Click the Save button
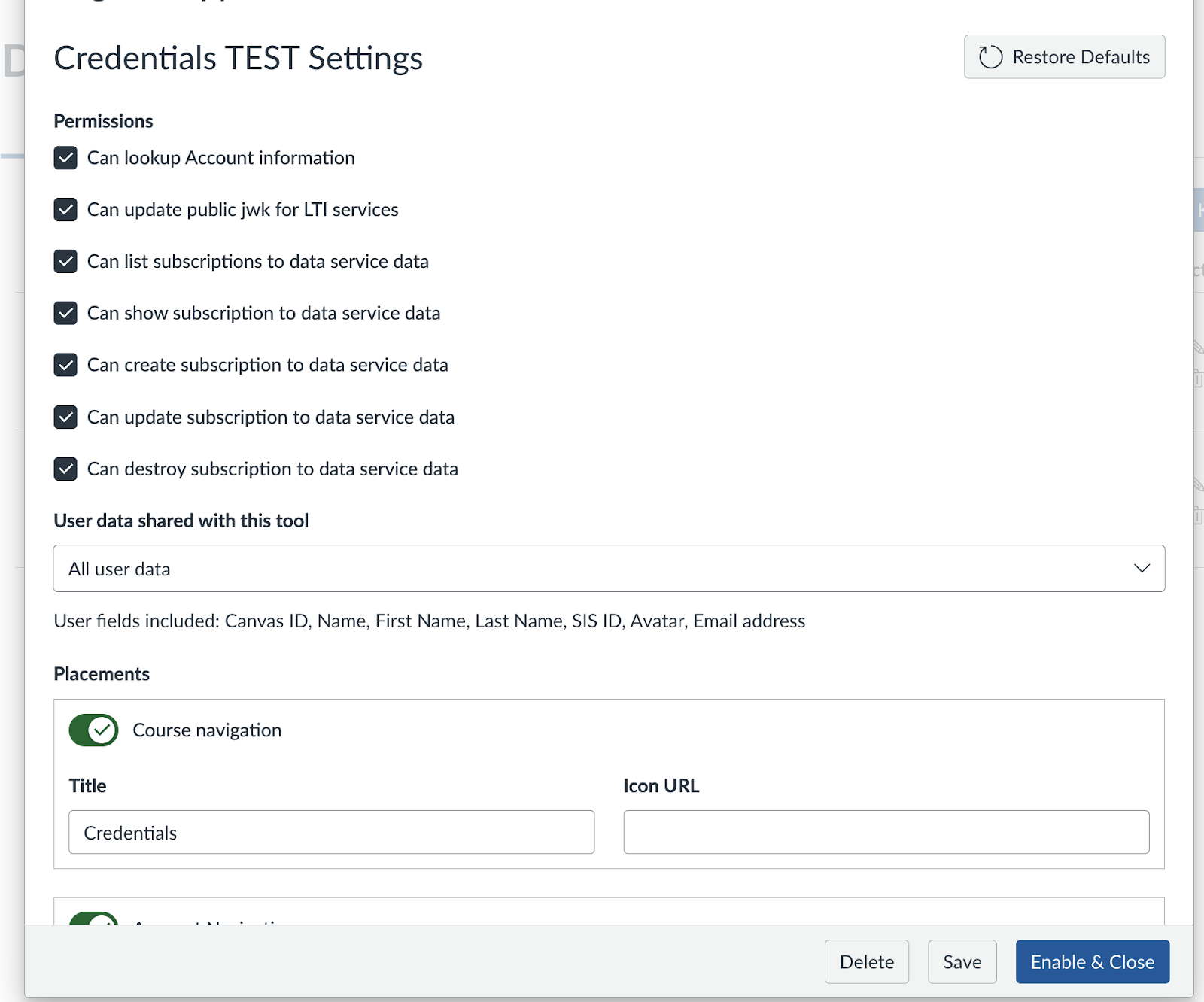This screenshot has width=1204, height=1002. (x=962, y=961)
